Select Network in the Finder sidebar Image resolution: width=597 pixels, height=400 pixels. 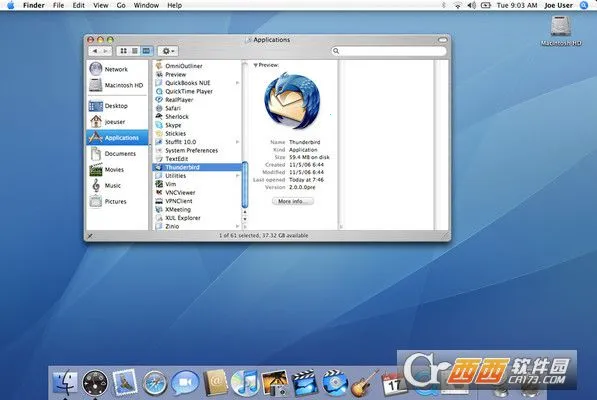coord(117,69)
